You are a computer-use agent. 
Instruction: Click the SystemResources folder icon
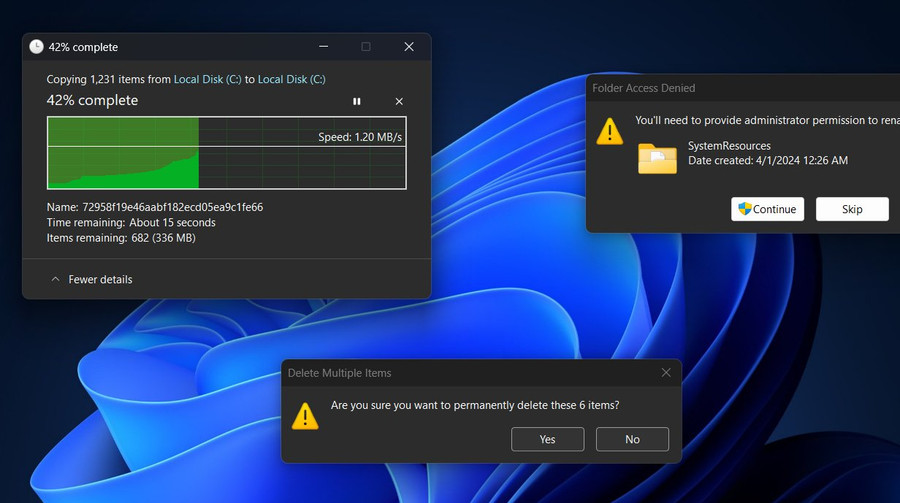(x=657, y=158)
